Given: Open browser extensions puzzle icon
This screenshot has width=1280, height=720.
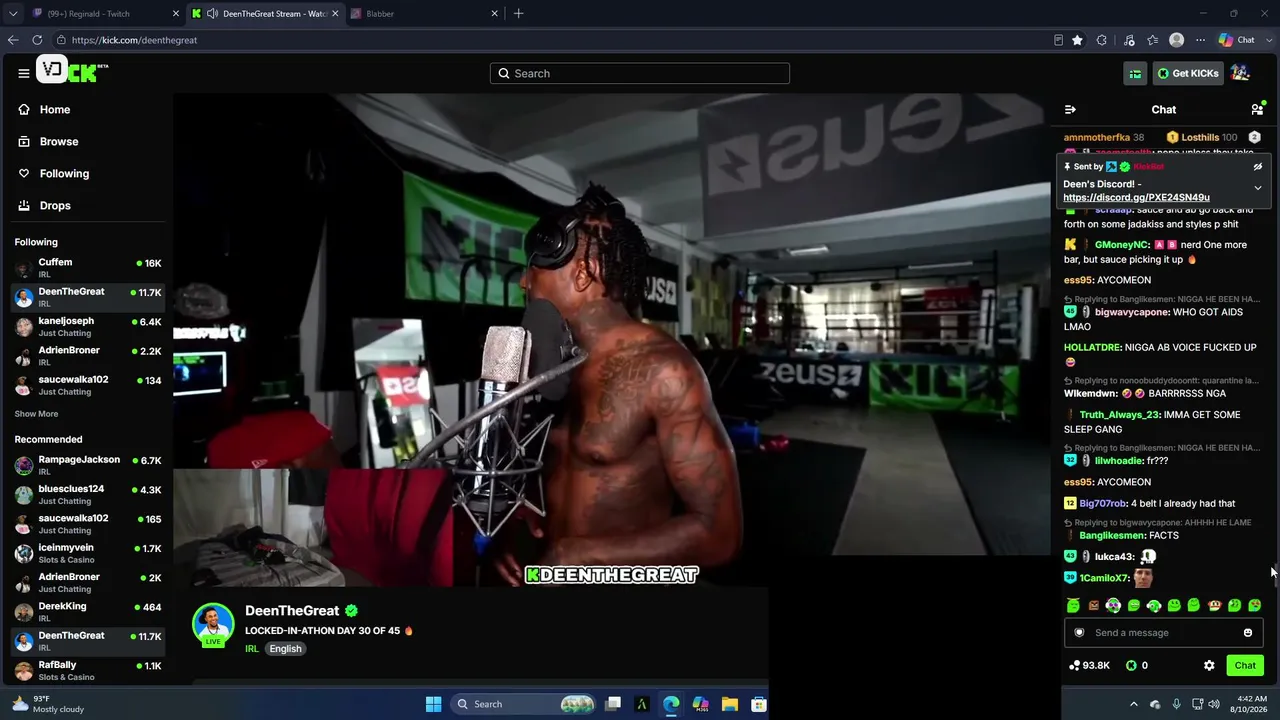Looking at the screenshot, I should 1102,40.
